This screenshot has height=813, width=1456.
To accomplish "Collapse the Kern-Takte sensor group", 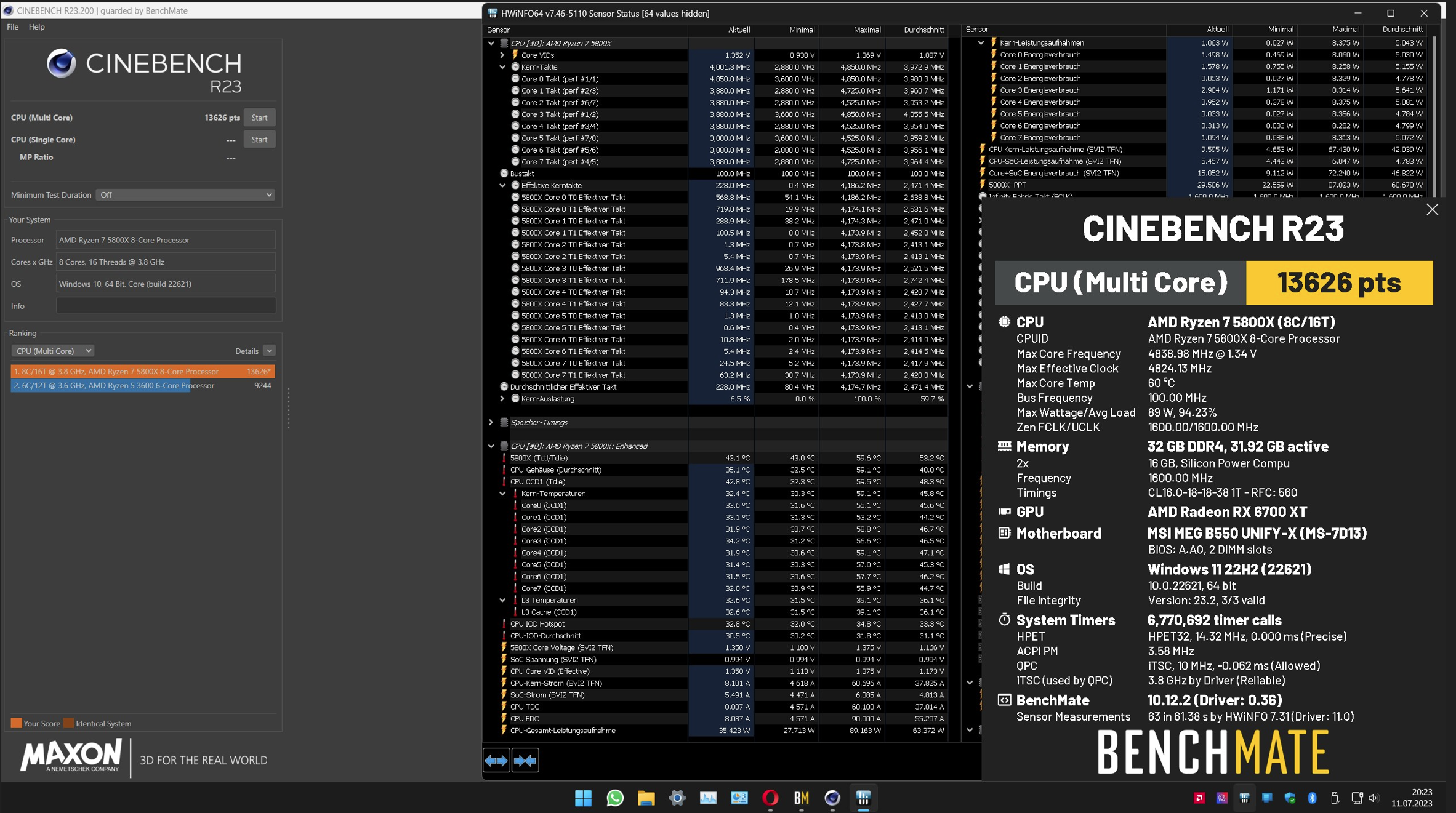I will click(502, 67).
